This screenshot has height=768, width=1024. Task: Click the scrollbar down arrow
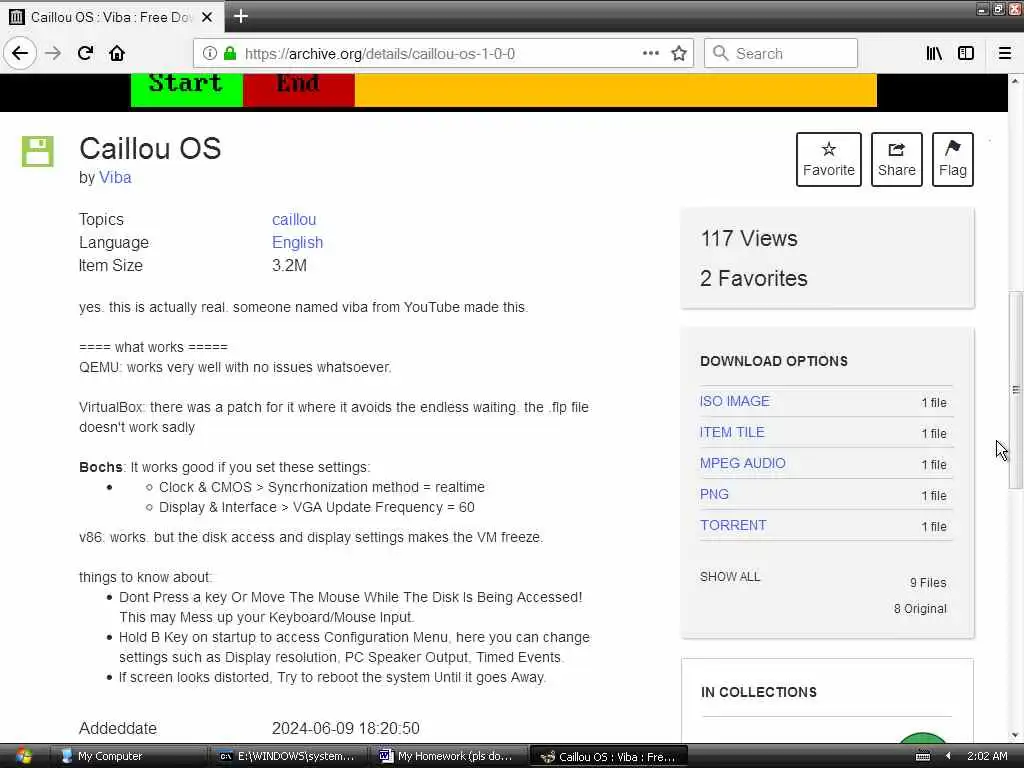click(1016, 735)
